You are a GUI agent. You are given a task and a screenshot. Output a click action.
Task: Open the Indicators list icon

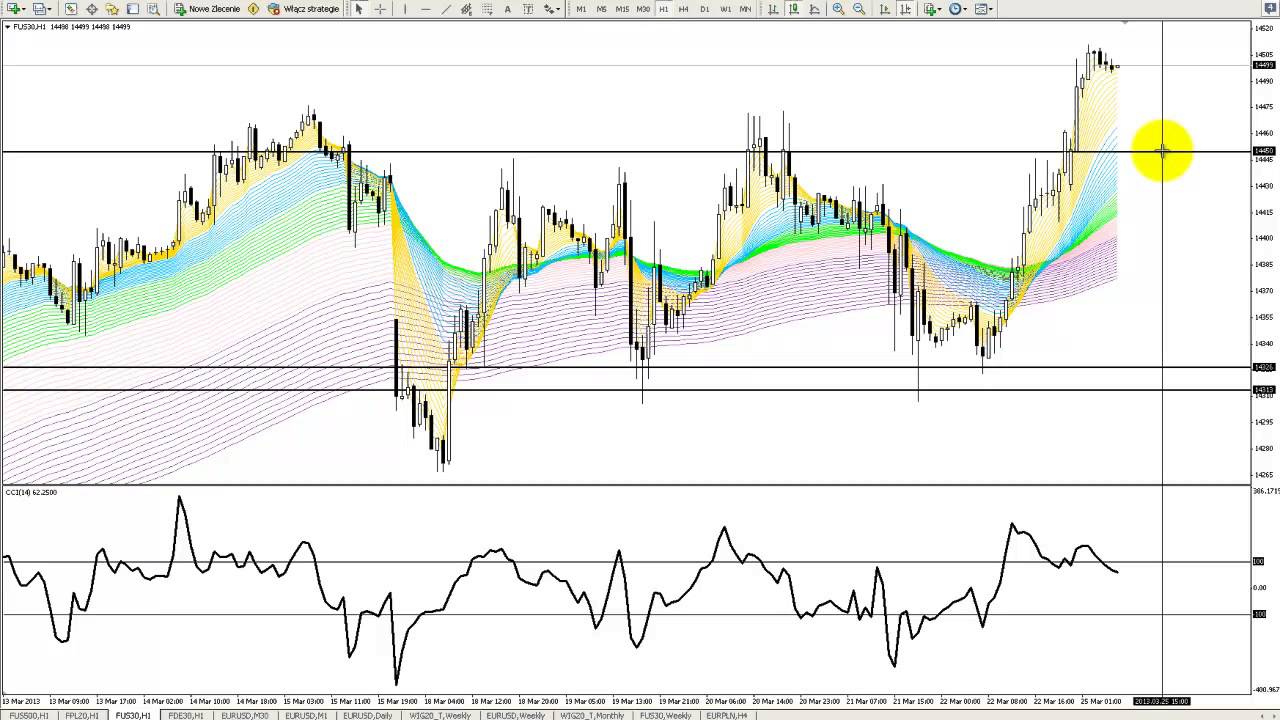[929, 9]
